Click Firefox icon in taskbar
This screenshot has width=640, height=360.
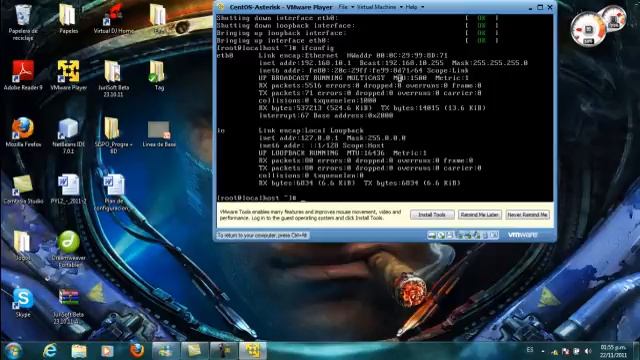click(x=137, y=351)
